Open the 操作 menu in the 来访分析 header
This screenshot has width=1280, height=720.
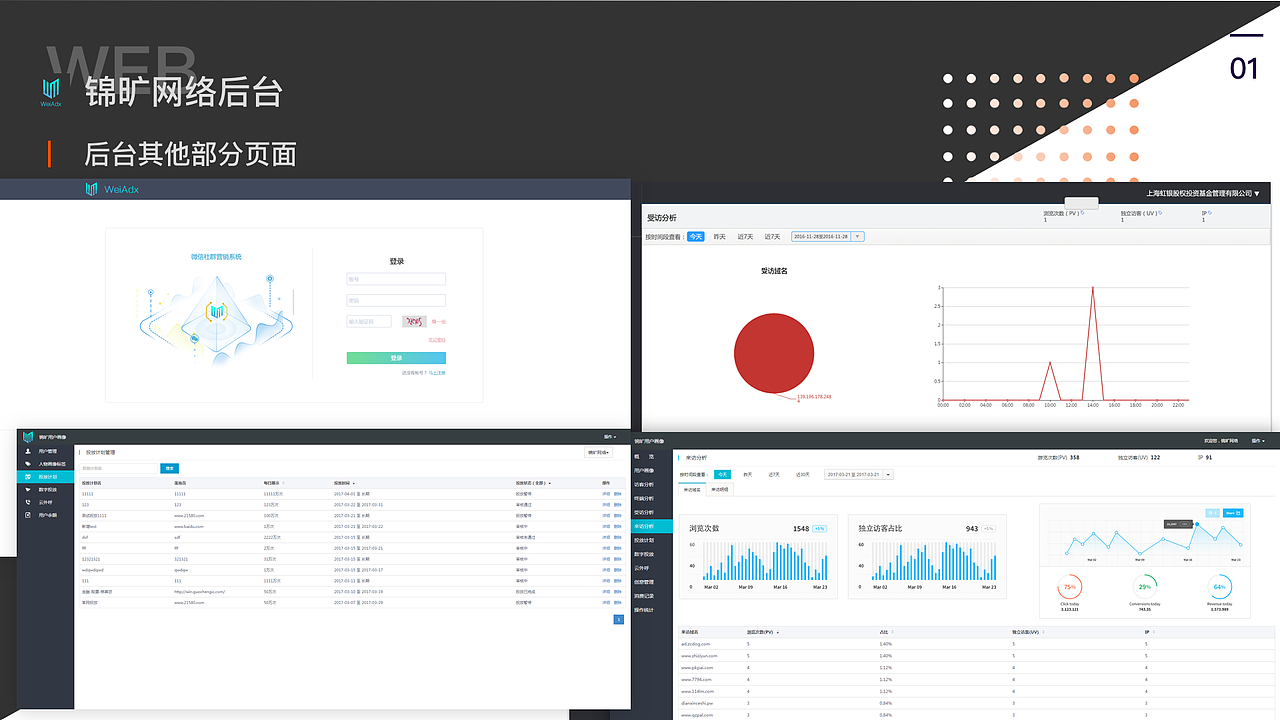pyautogui.click(x=1258, y=440)
